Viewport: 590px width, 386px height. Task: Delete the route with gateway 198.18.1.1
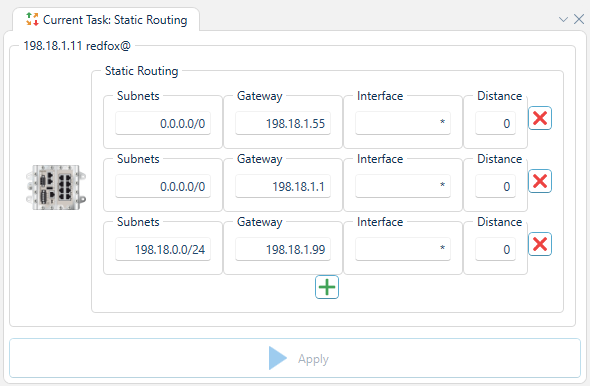click(x=540, y=181)
